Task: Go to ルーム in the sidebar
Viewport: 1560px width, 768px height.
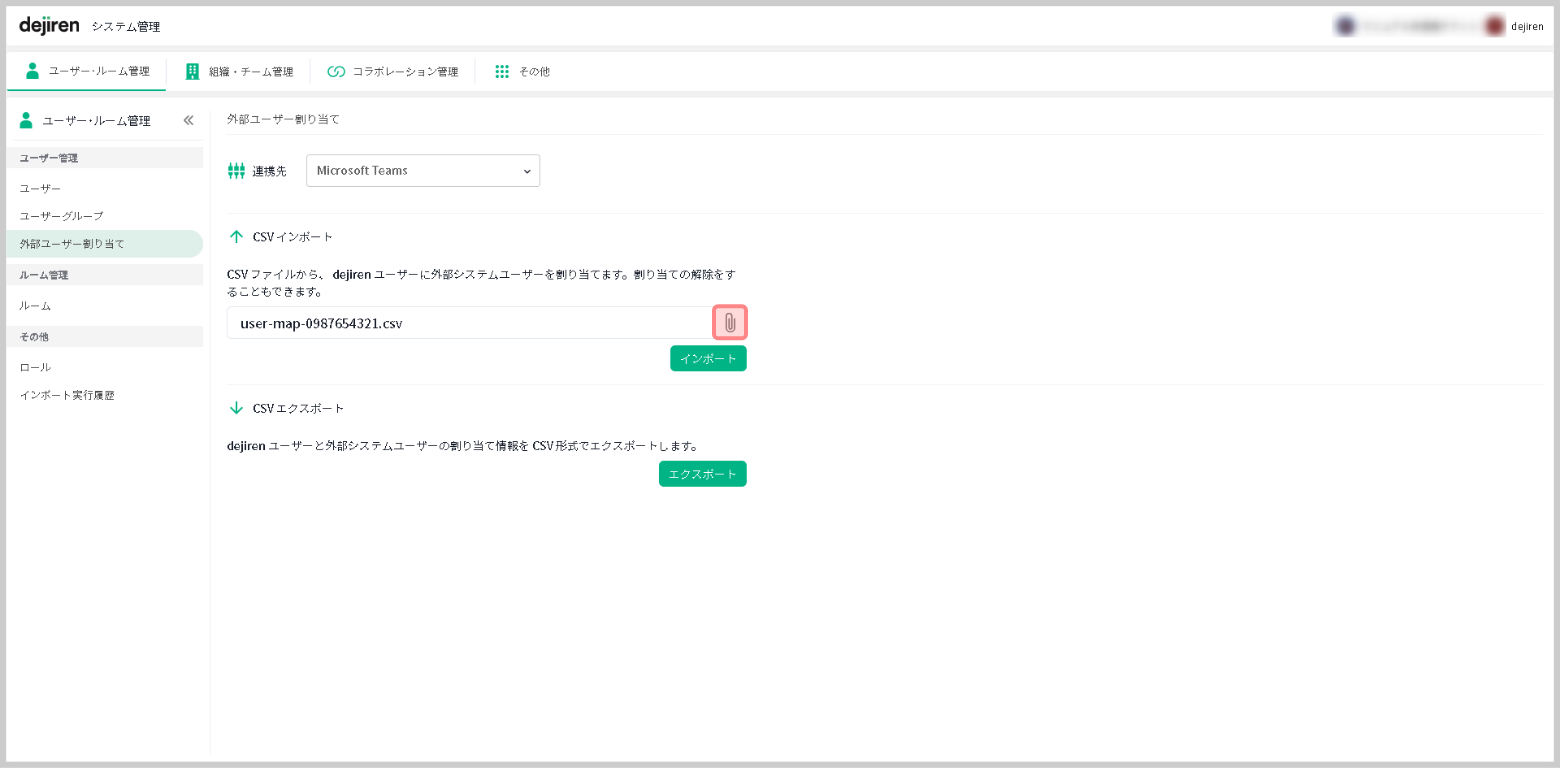Action: point(35,305)
